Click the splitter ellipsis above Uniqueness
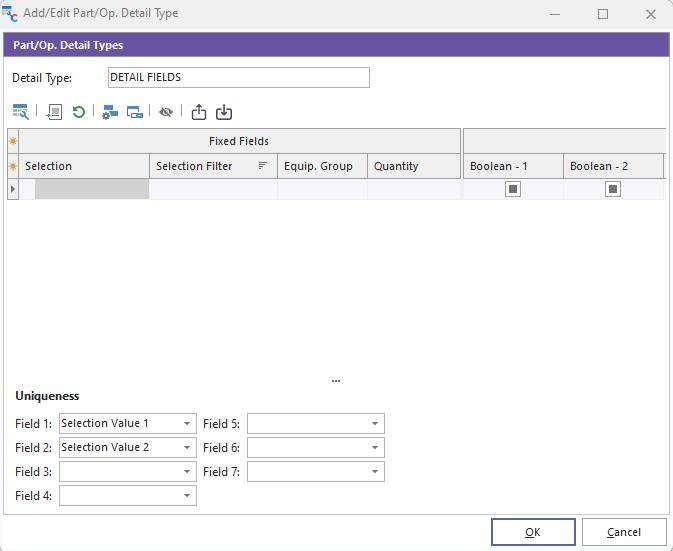 point(336,380)
